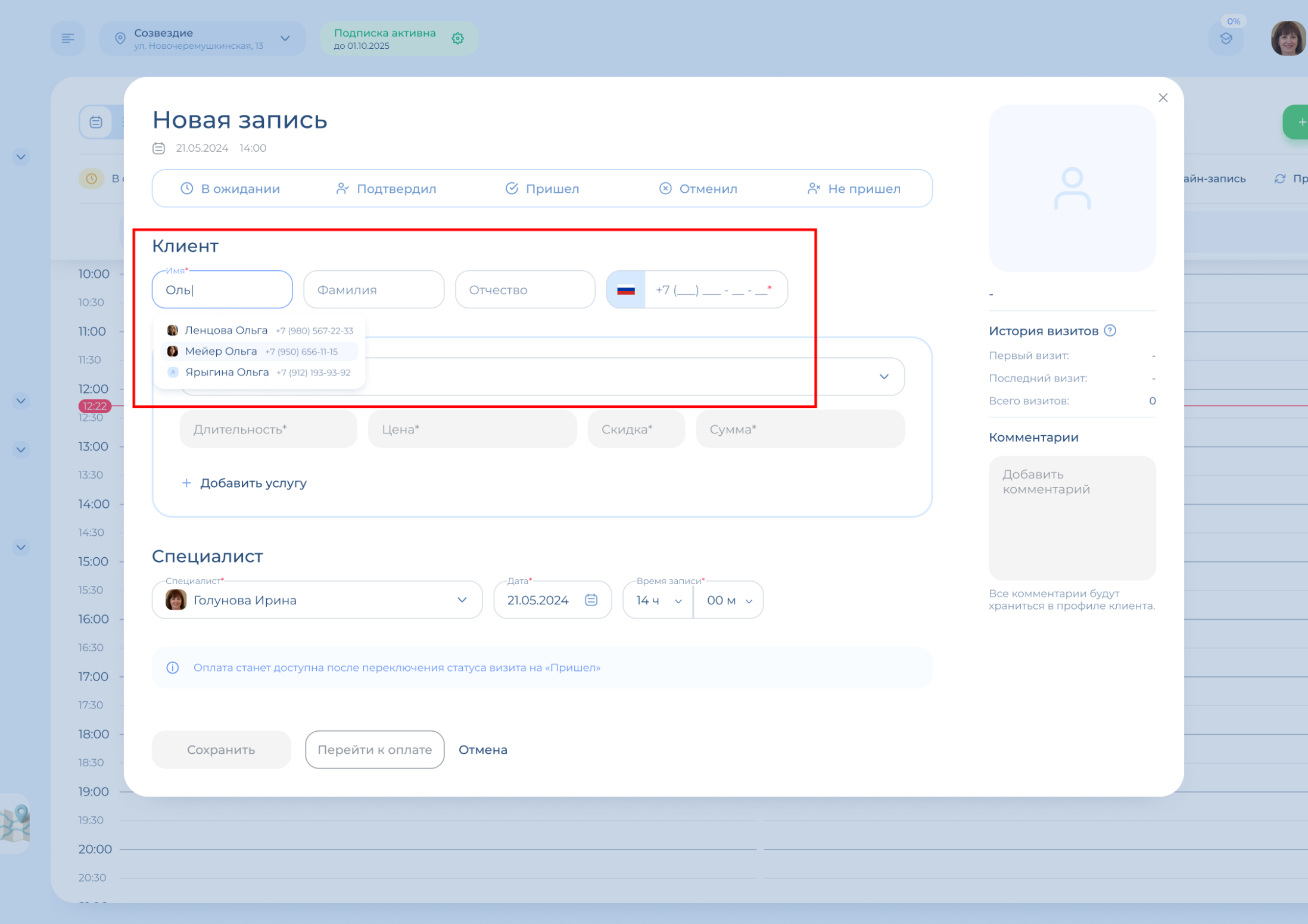Click the Перейти к оплате button
Viewport: 1308px width, 924px height.
(x=375, y=750)
